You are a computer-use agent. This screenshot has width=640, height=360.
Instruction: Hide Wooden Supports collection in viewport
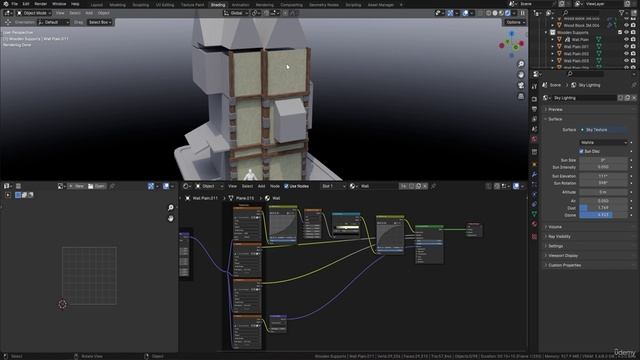click(x=627, y=32)
